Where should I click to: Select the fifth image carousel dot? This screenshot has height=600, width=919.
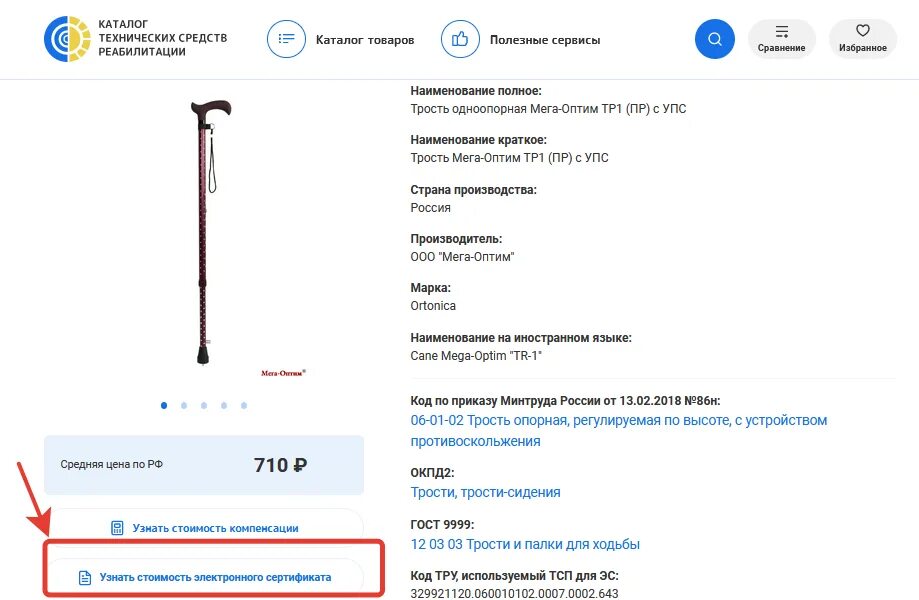tap(244, 405)
